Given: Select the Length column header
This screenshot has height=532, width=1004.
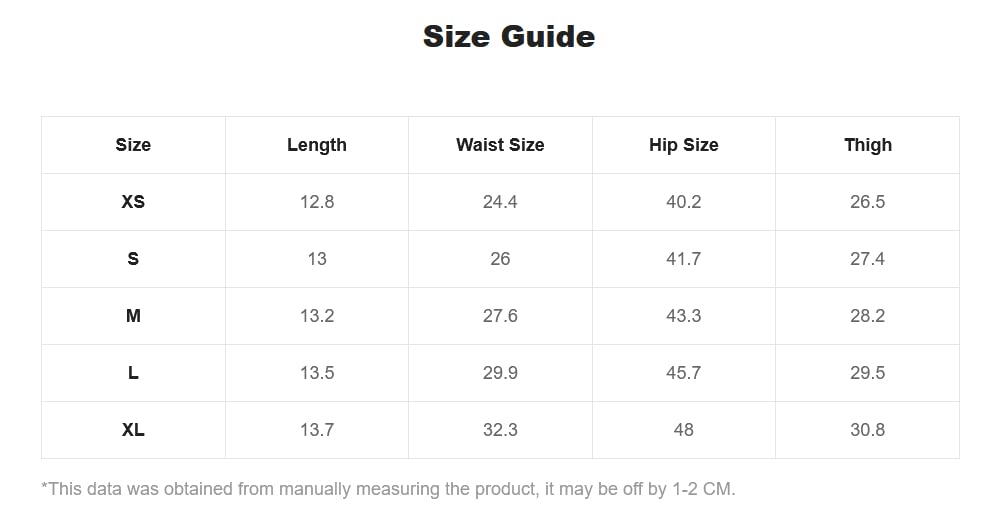Looking at the screenshot, I should [x=317, y=145].
